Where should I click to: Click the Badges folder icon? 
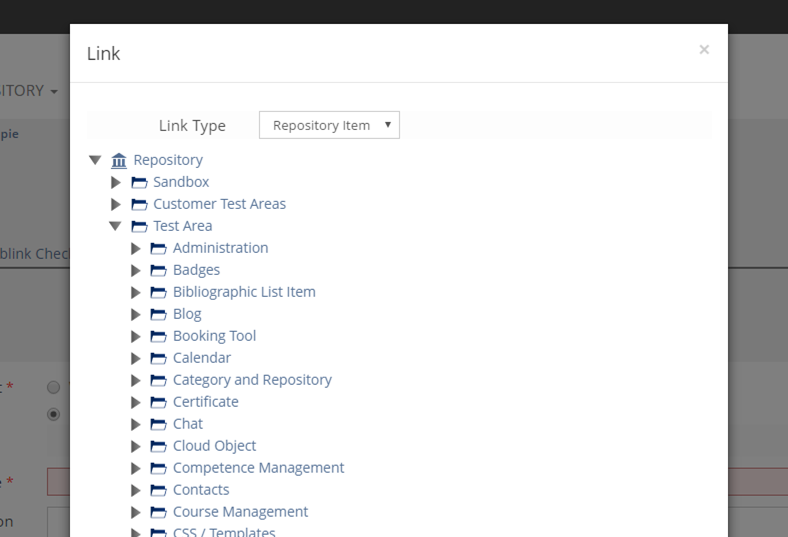click(x=158, y=270)
